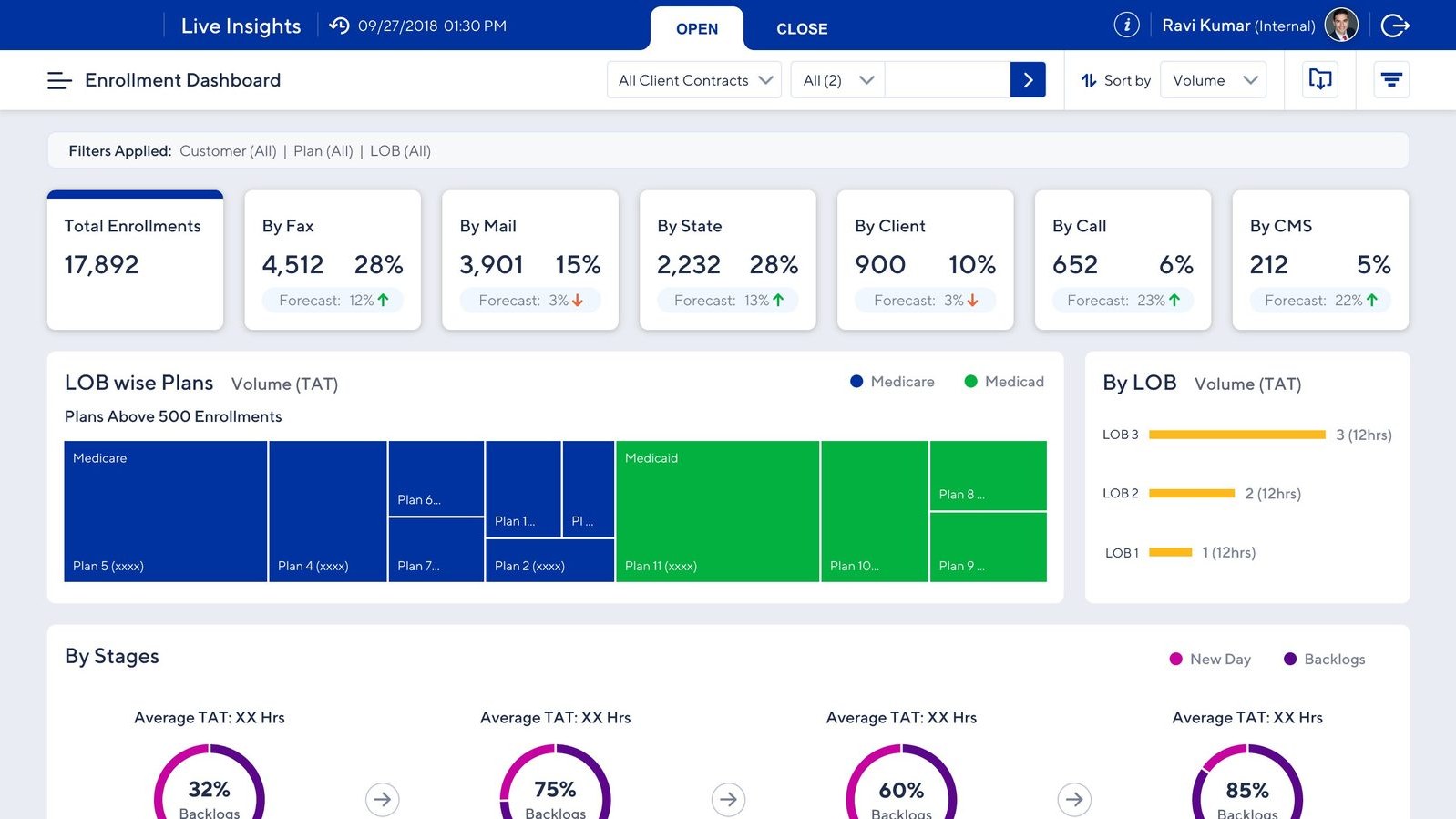1456x819 pixels.
Task: Click the Plan (All) filter text
Action: coord(323,151)
